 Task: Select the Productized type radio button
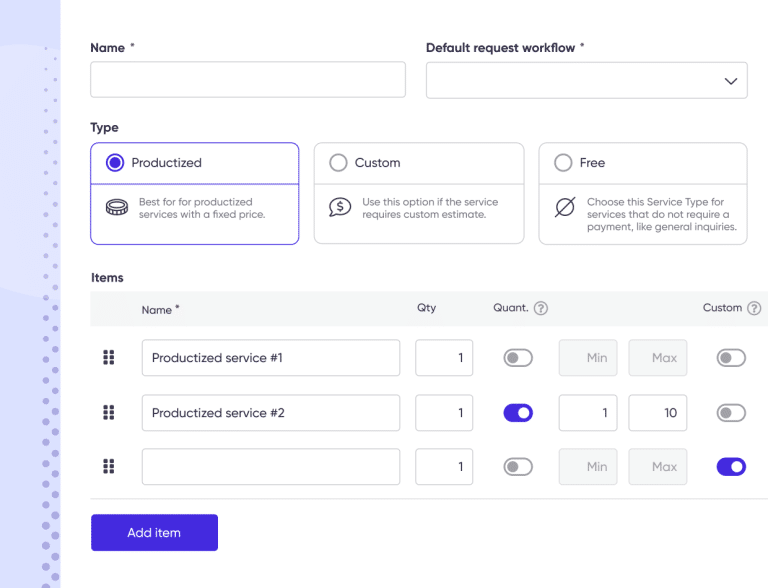115,163
